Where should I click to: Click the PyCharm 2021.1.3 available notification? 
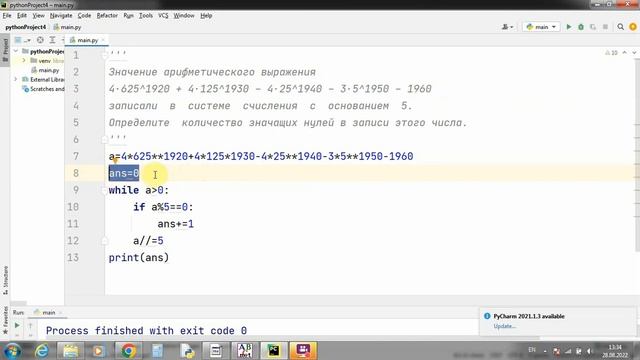(x=529, y=316)
